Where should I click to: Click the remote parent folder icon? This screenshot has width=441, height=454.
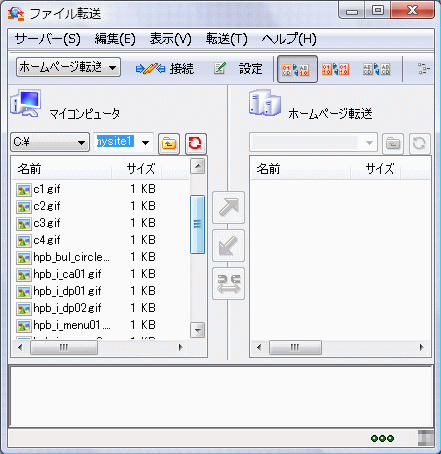coord(393,144)
